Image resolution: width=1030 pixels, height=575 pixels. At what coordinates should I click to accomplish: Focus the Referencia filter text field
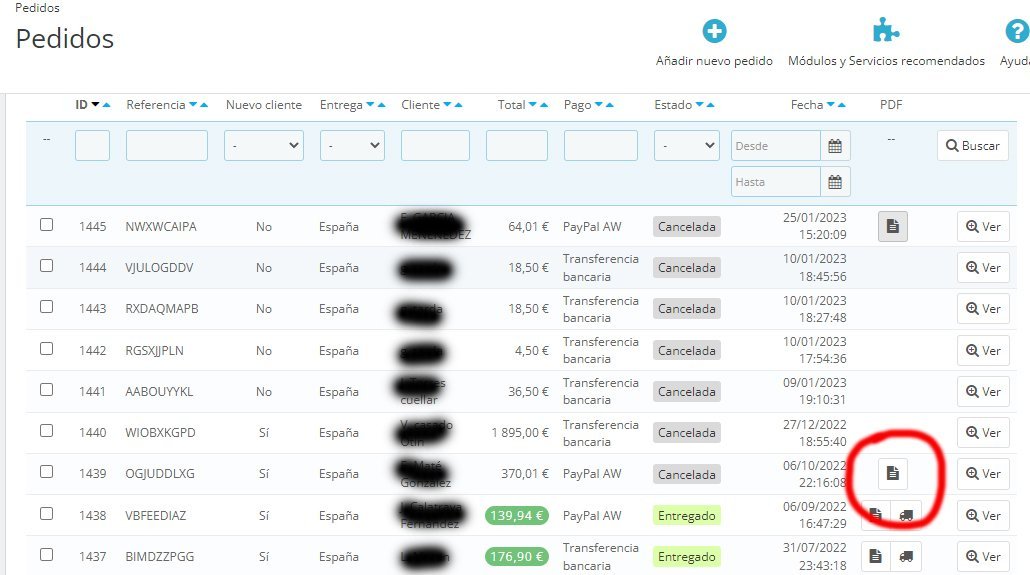[167, 146]
